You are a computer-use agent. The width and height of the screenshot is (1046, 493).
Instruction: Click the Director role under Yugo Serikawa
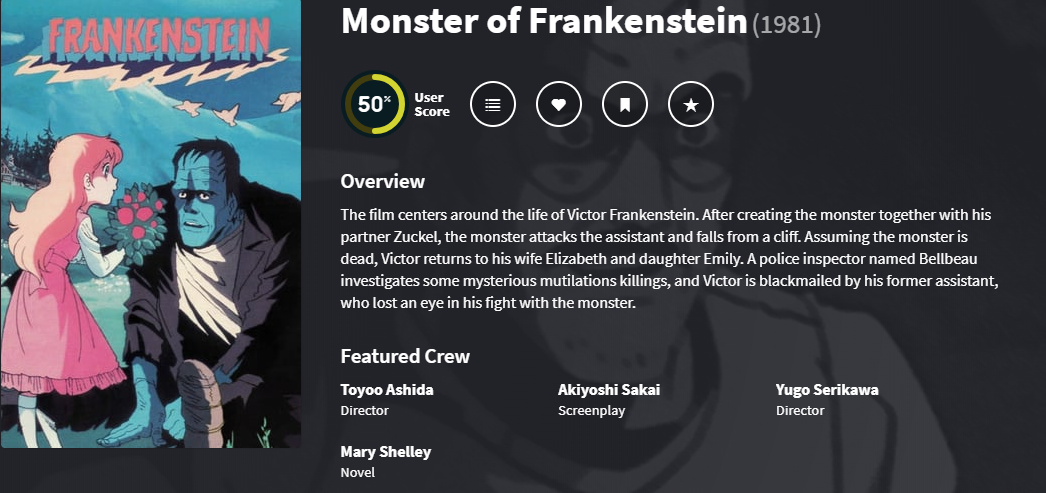coord(800,411)
